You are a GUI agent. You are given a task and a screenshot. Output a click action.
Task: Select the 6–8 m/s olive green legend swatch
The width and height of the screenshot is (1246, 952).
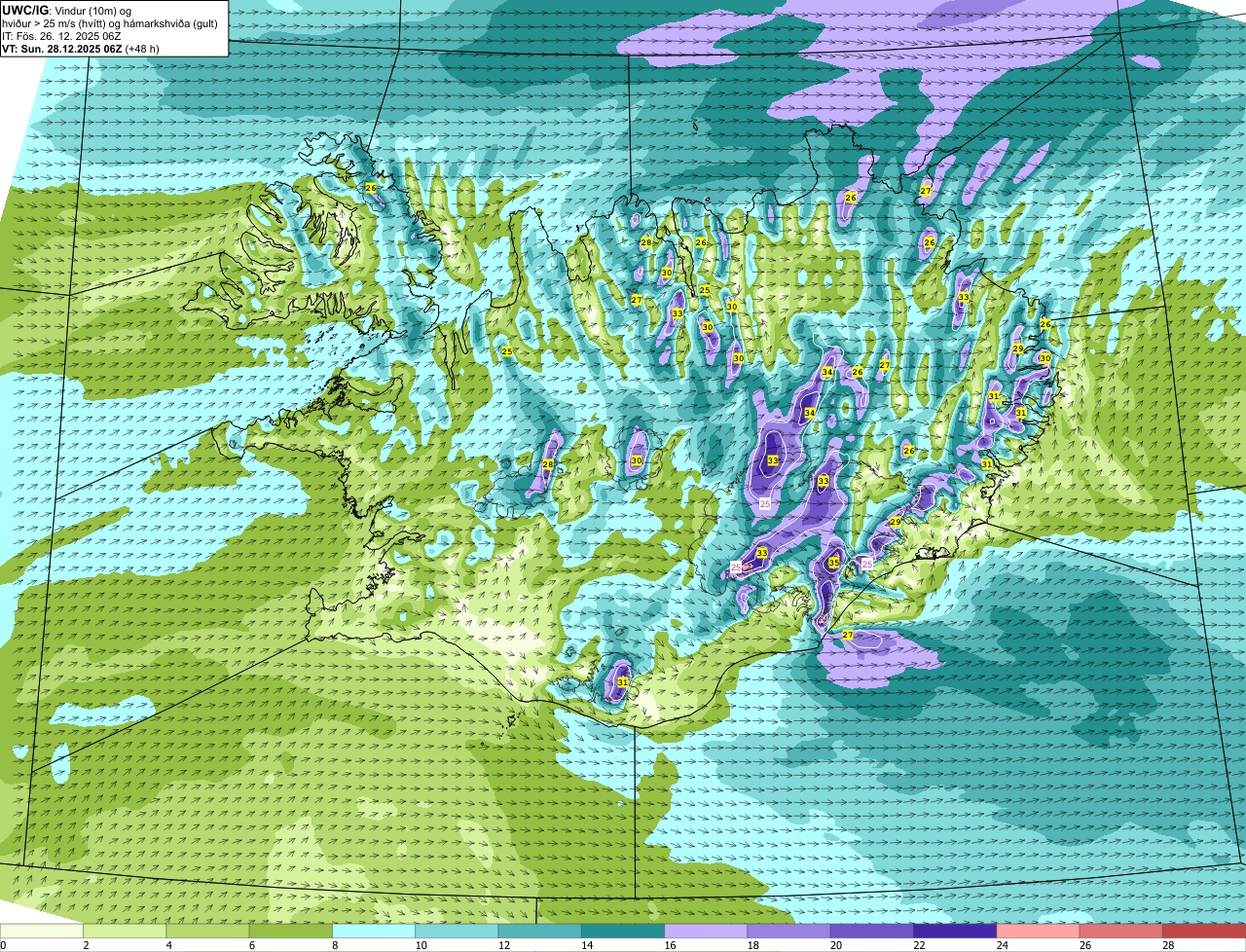(291, 932)
